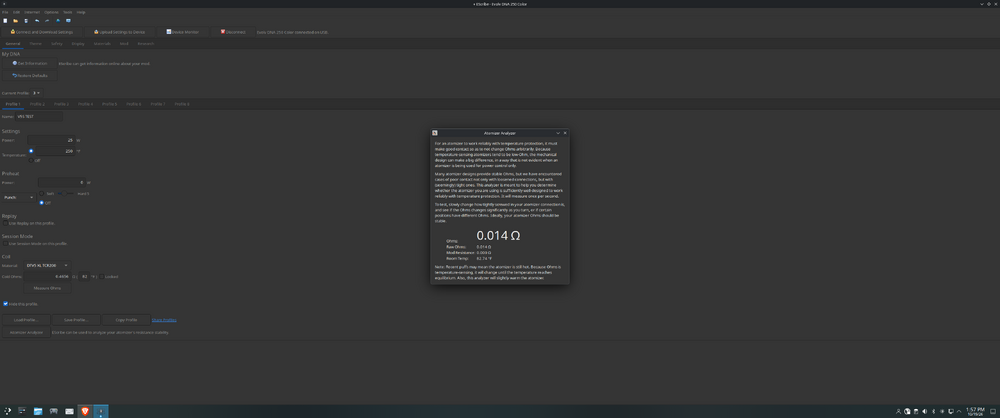Click the clipboard icon in system tray

pyautogui.click(x=916, y=412)
